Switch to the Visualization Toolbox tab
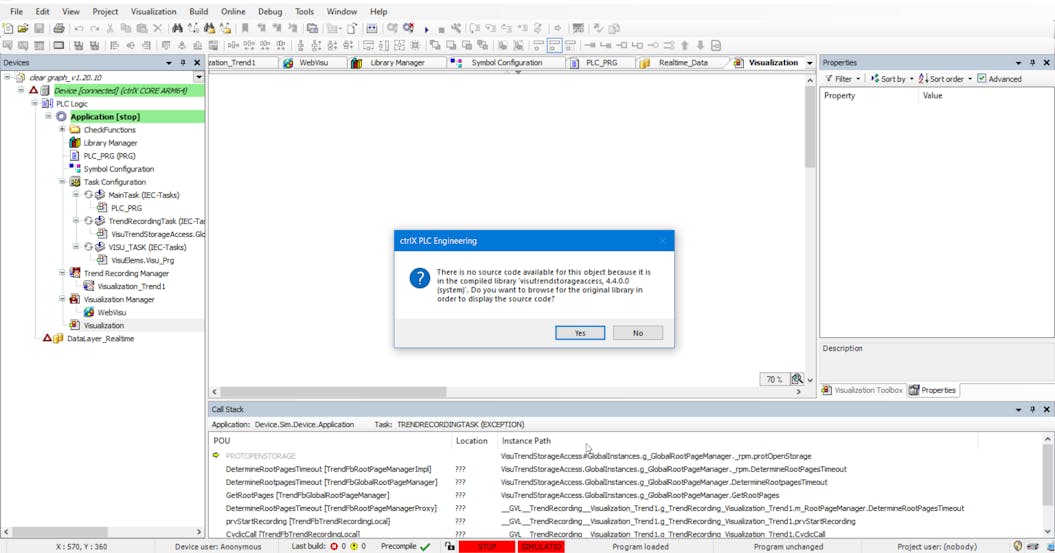The height and width of the screenshot is (553, 1055). (x=862, y=390)
